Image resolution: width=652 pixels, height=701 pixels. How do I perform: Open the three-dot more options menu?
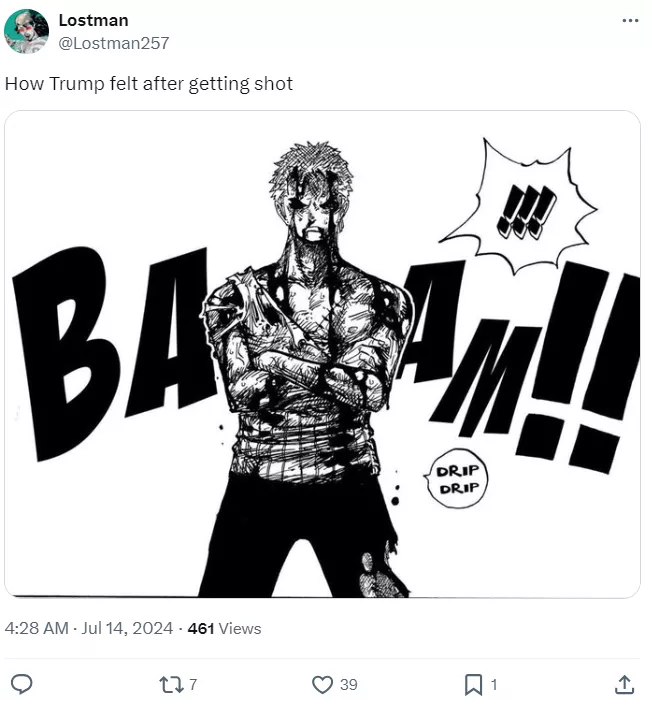[630, 21]
